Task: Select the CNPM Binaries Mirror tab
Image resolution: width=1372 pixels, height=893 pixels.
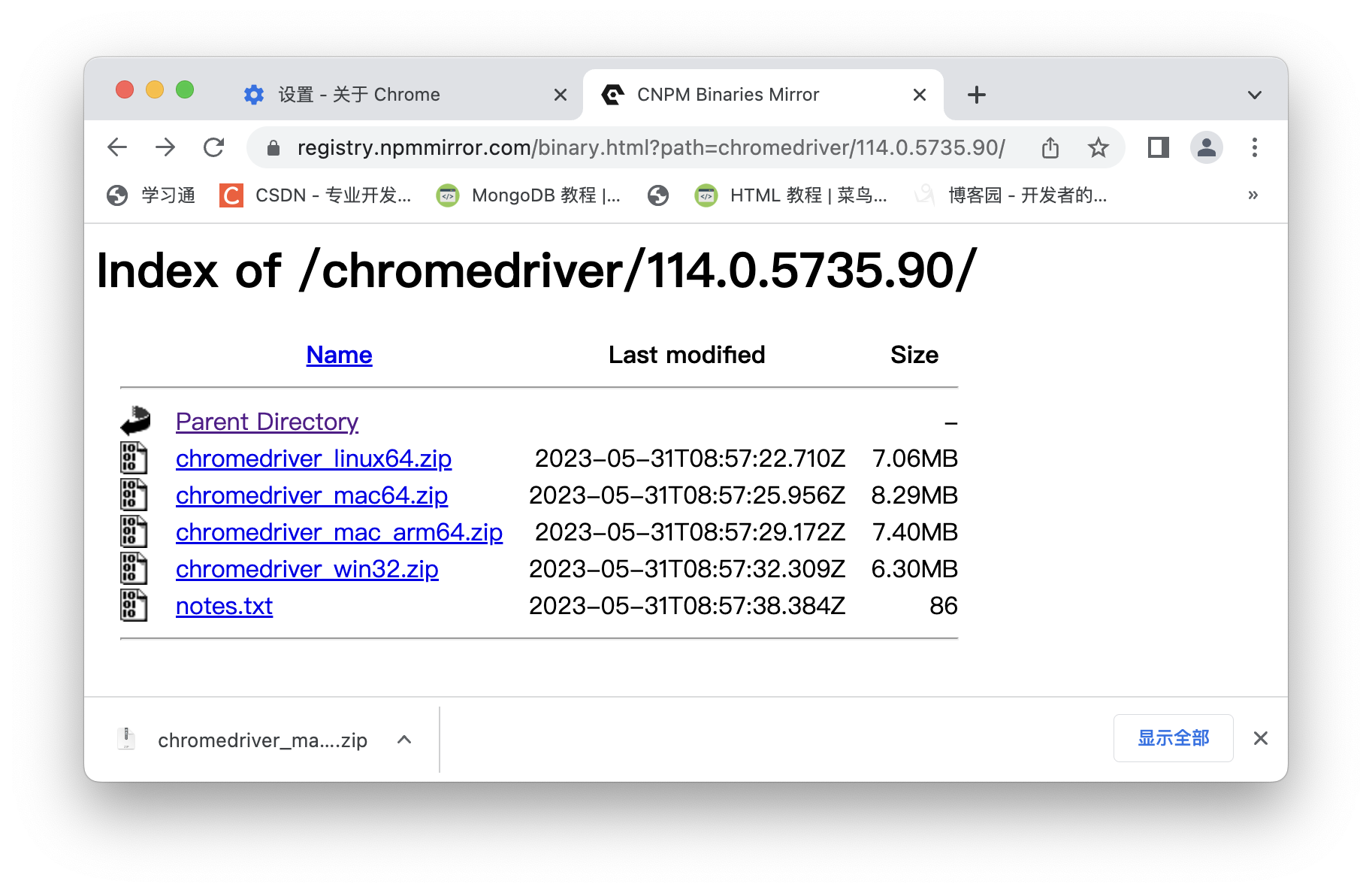Action: click(x=727, y=94)
